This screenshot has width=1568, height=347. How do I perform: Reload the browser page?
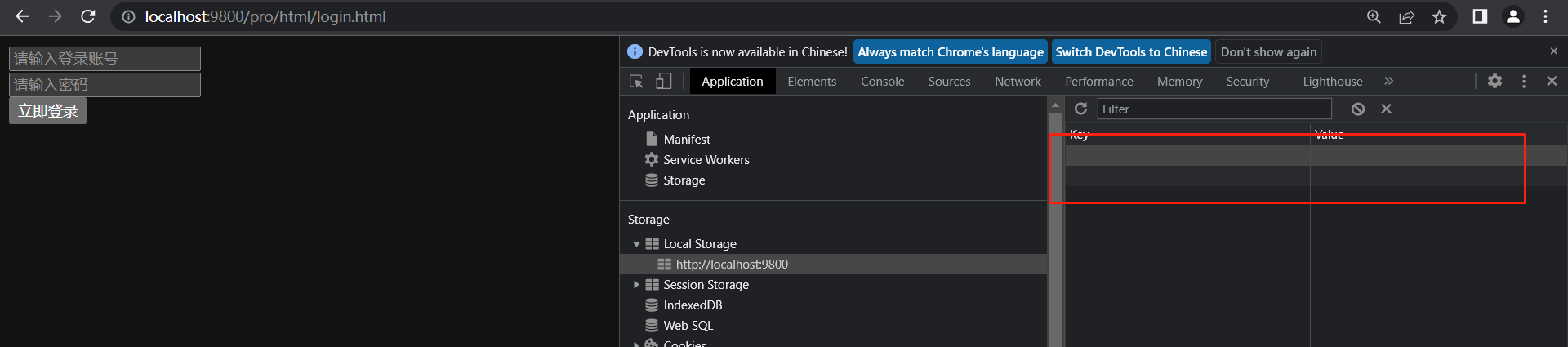click(88, 16)
